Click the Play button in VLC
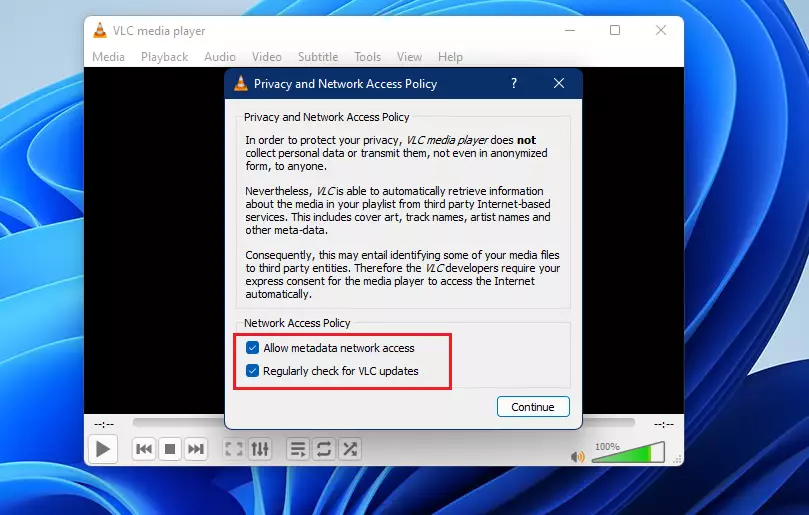This screenshot has width=809, height=515. click(103, 449)
